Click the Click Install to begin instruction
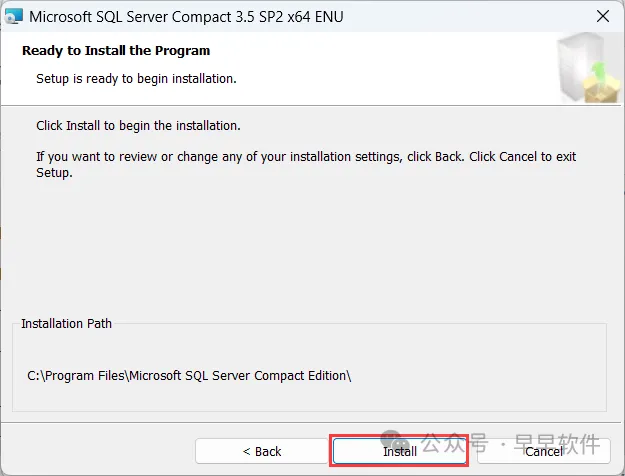The image size is (625, 476). (x=138, y=126)
